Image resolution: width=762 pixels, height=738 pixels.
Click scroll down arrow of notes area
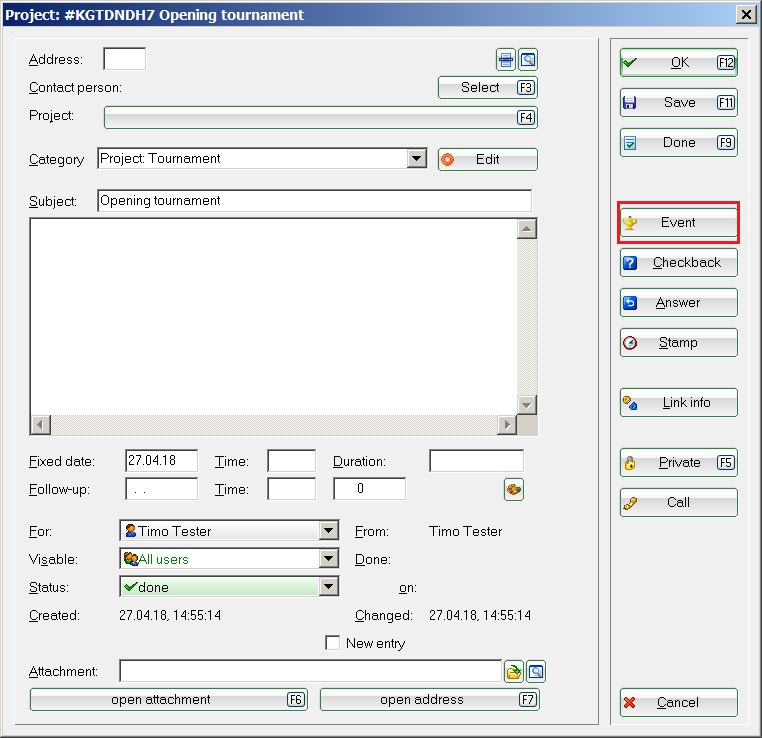coord(527,404)
